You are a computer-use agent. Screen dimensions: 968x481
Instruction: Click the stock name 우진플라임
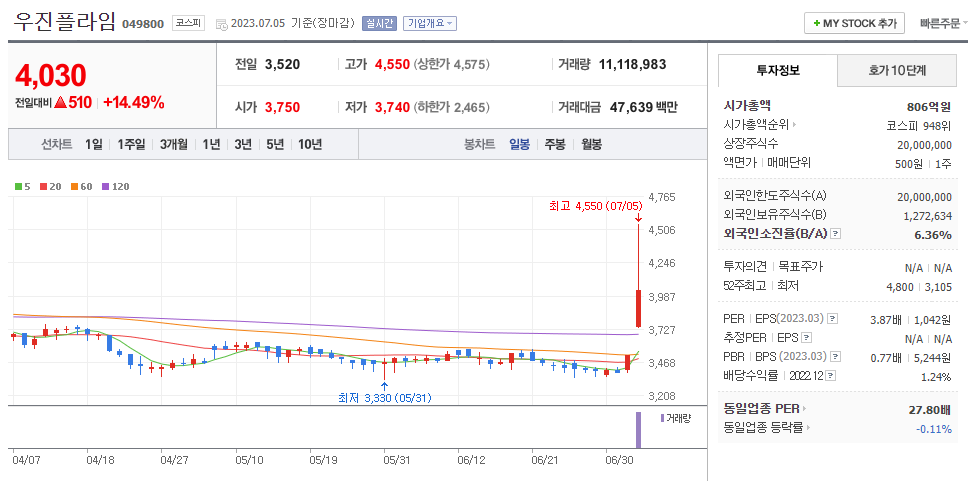click(65, 22)
